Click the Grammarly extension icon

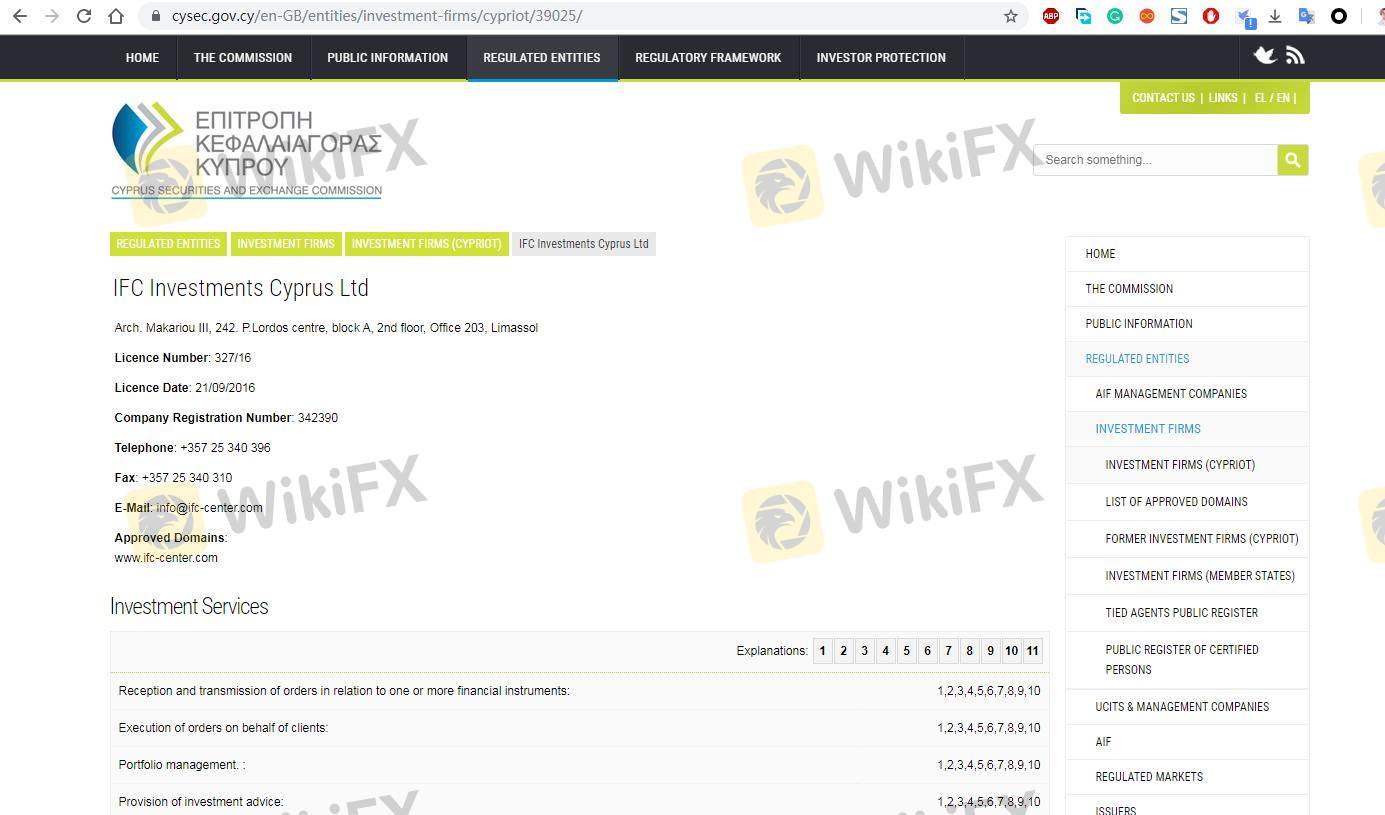click(1115, 16)
